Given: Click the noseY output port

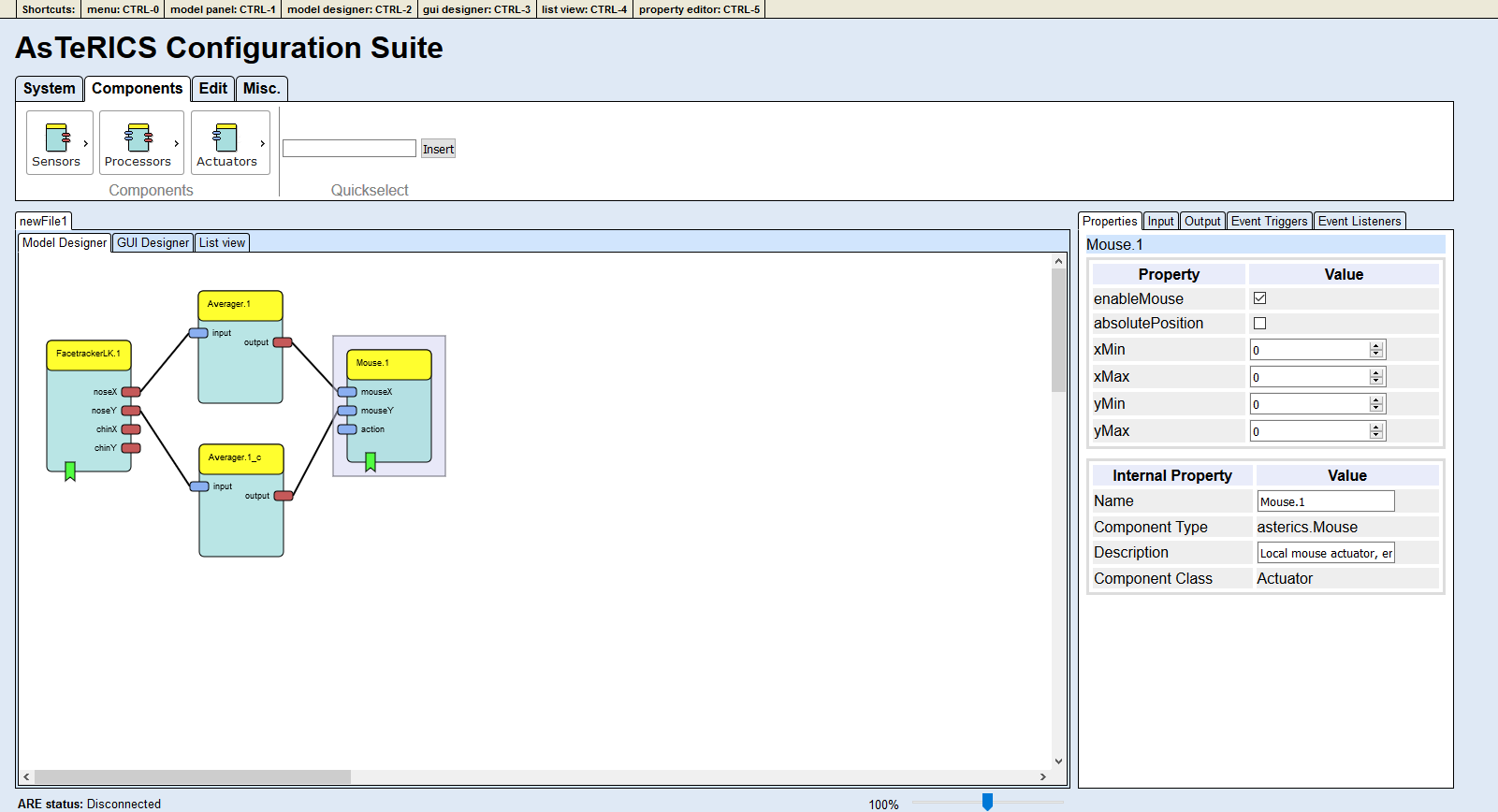Looking at the screenshot, I should pyautogui.click(x=131, y=411).
